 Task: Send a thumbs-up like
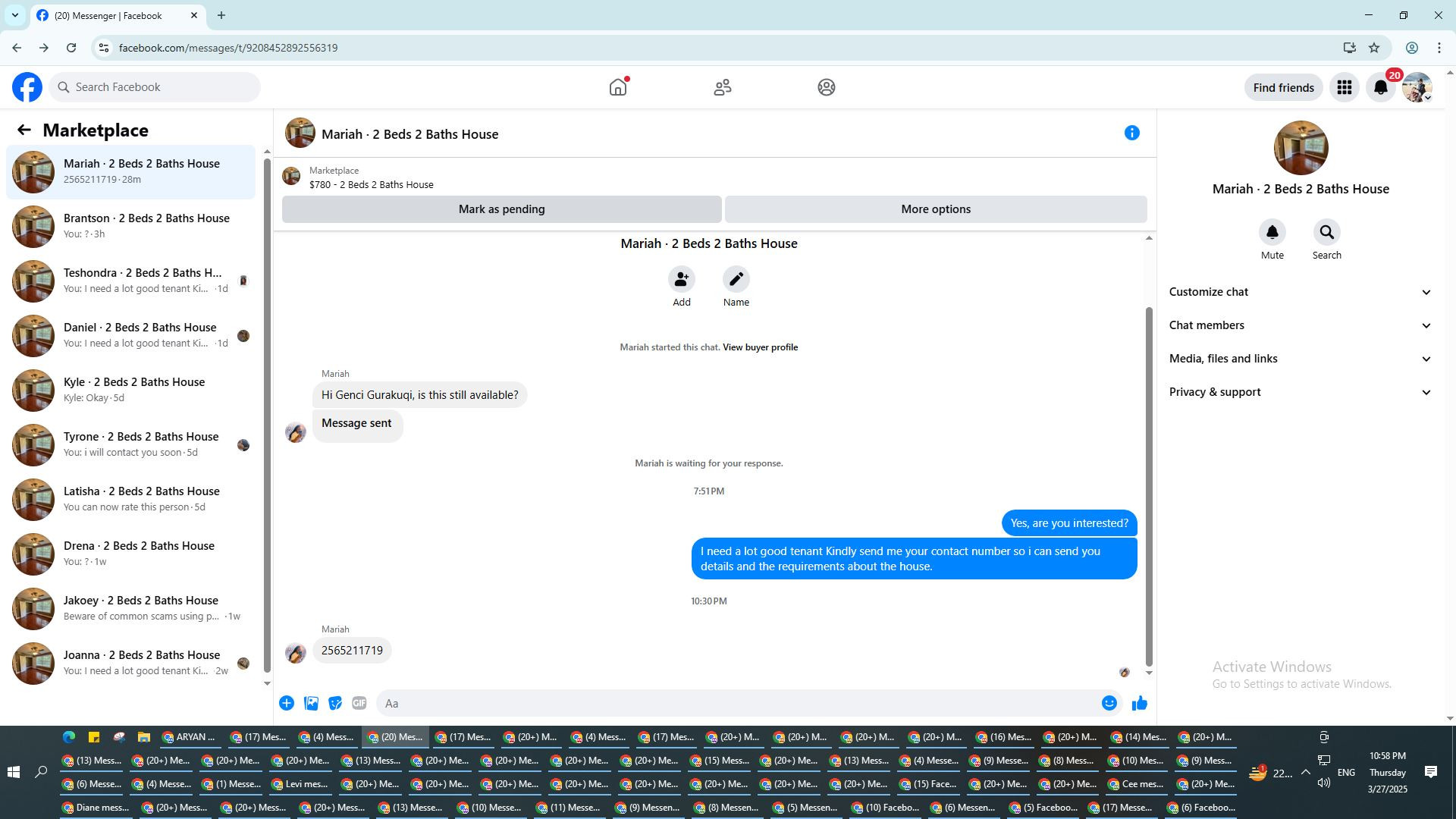(1140, 703)
